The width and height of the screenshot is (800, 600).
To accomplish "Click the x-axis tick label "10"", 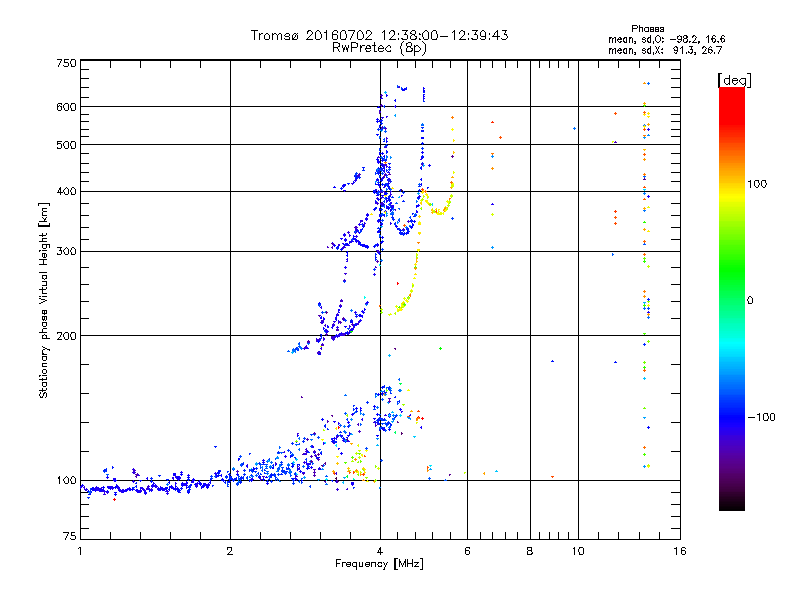I will pos(578,551).
